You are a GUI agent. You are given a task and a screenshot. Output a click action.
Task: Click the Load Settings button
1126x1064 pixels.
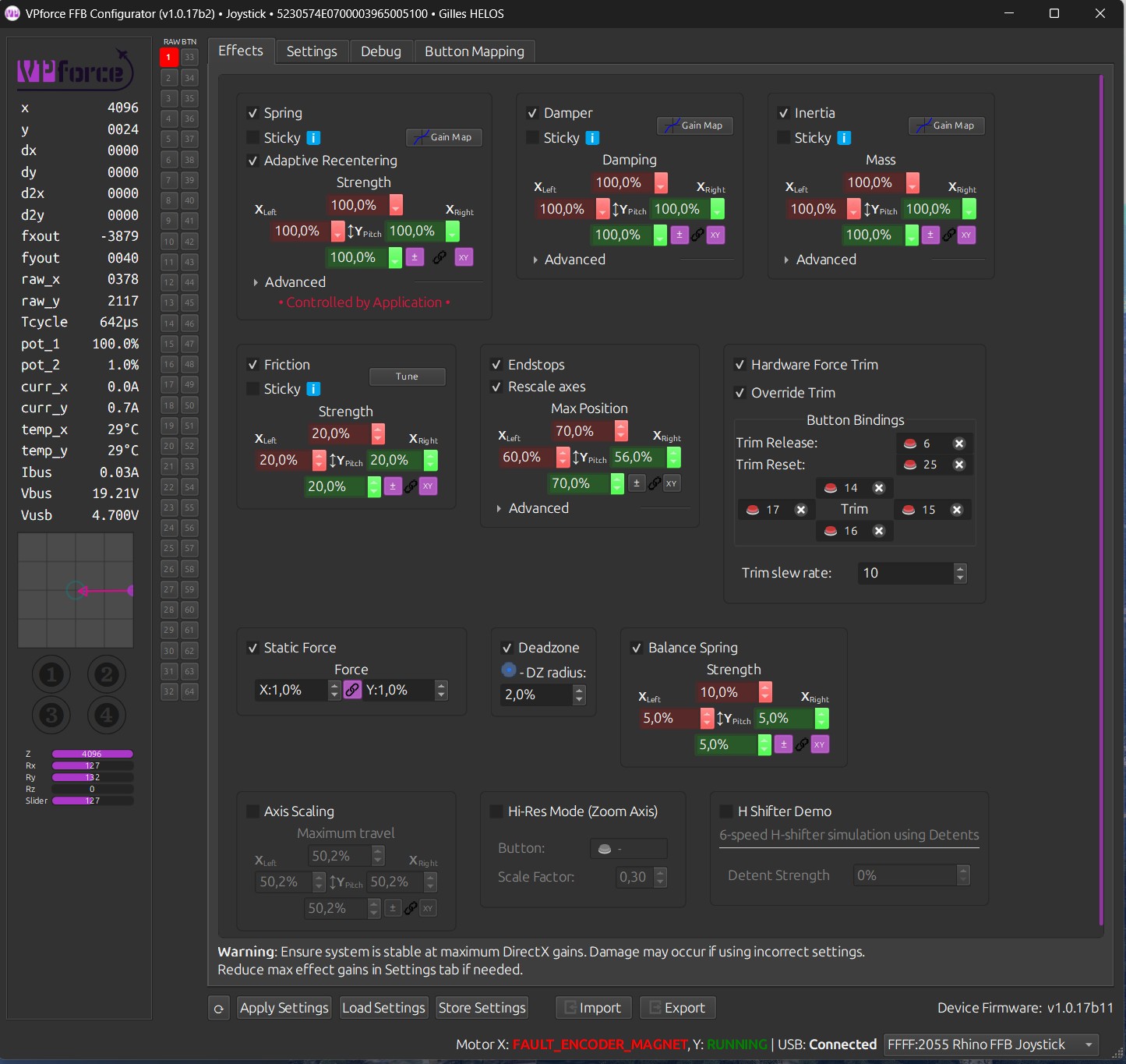click(x=383, y=1008)
